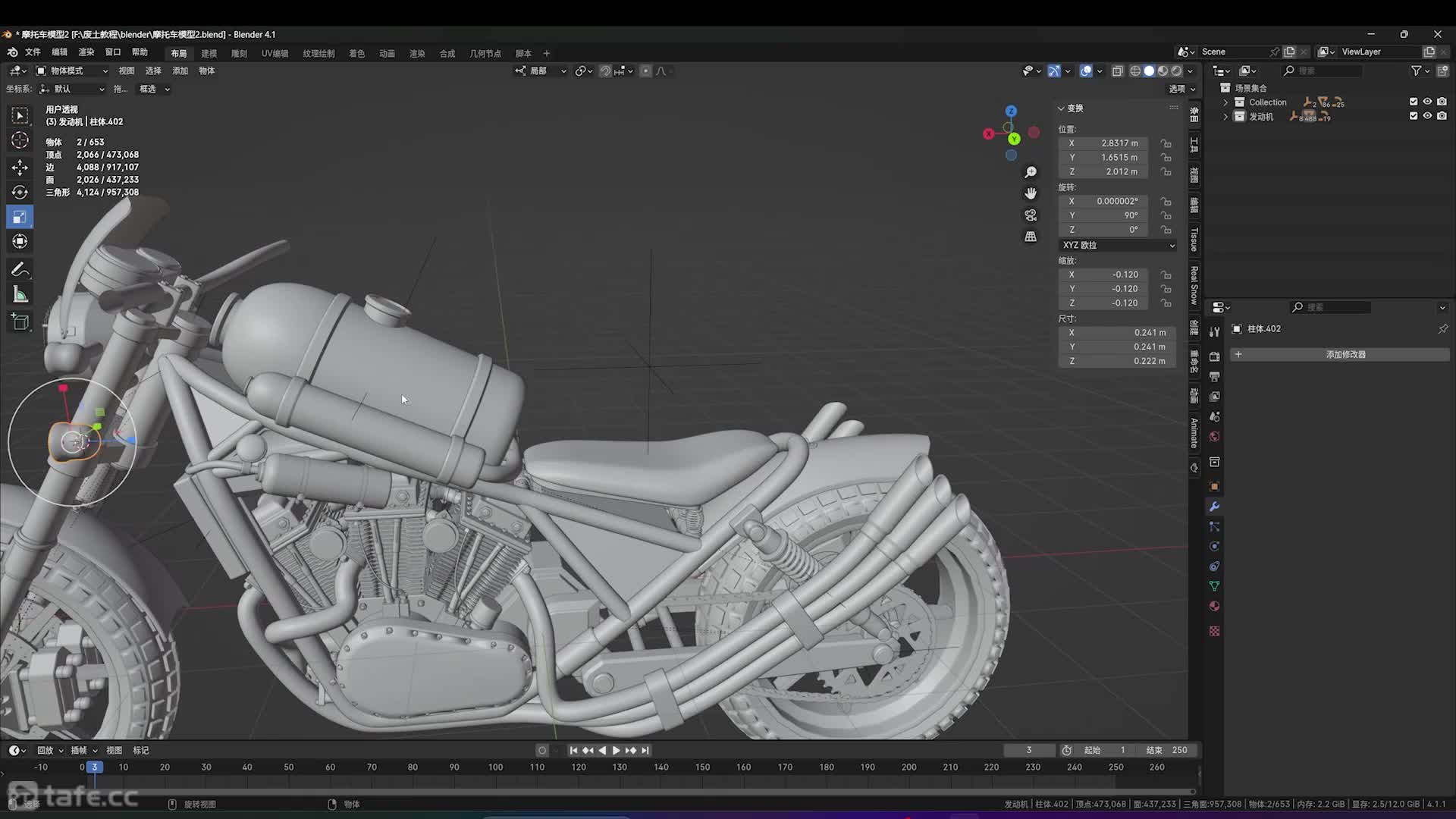Viewport: 1456px width, 819px height.
Task: Toggle snapping magnet icon
Action: click(604, 71)
